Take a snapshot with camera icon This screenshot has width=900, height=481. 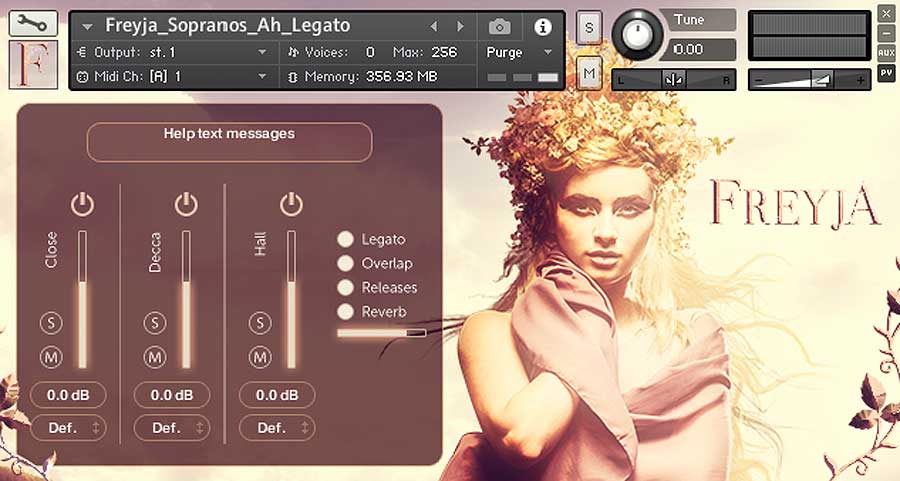(x=499, y=26)
